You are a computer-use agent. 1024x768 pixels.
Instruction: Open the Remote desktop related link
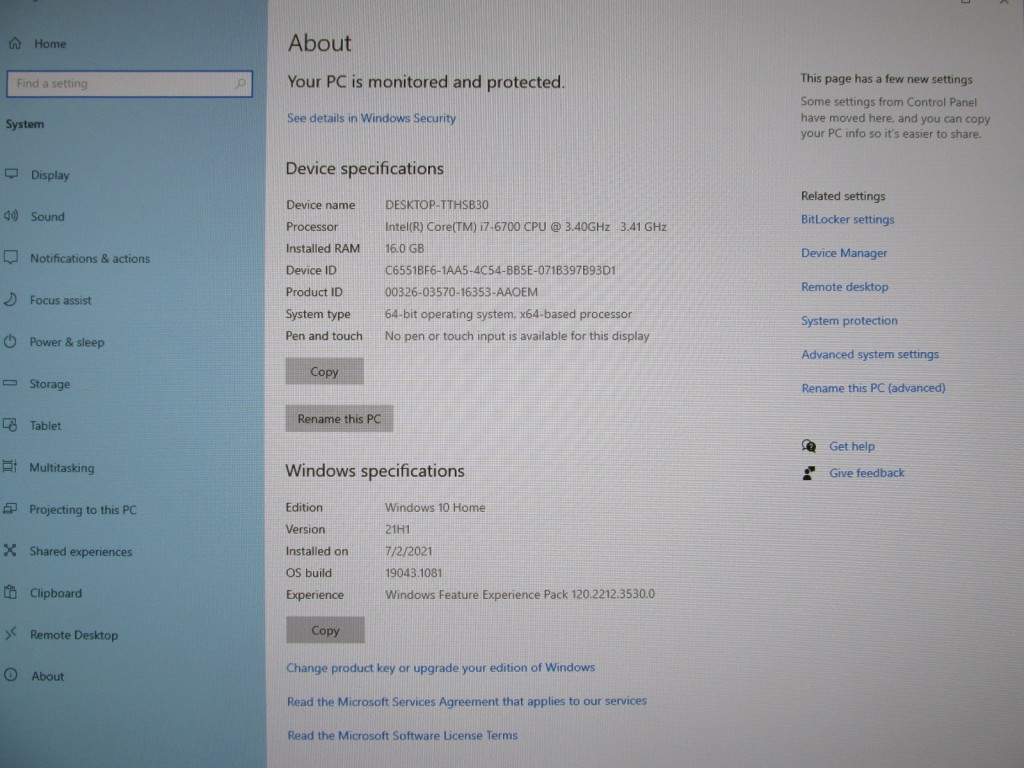(x=845, y=287)
